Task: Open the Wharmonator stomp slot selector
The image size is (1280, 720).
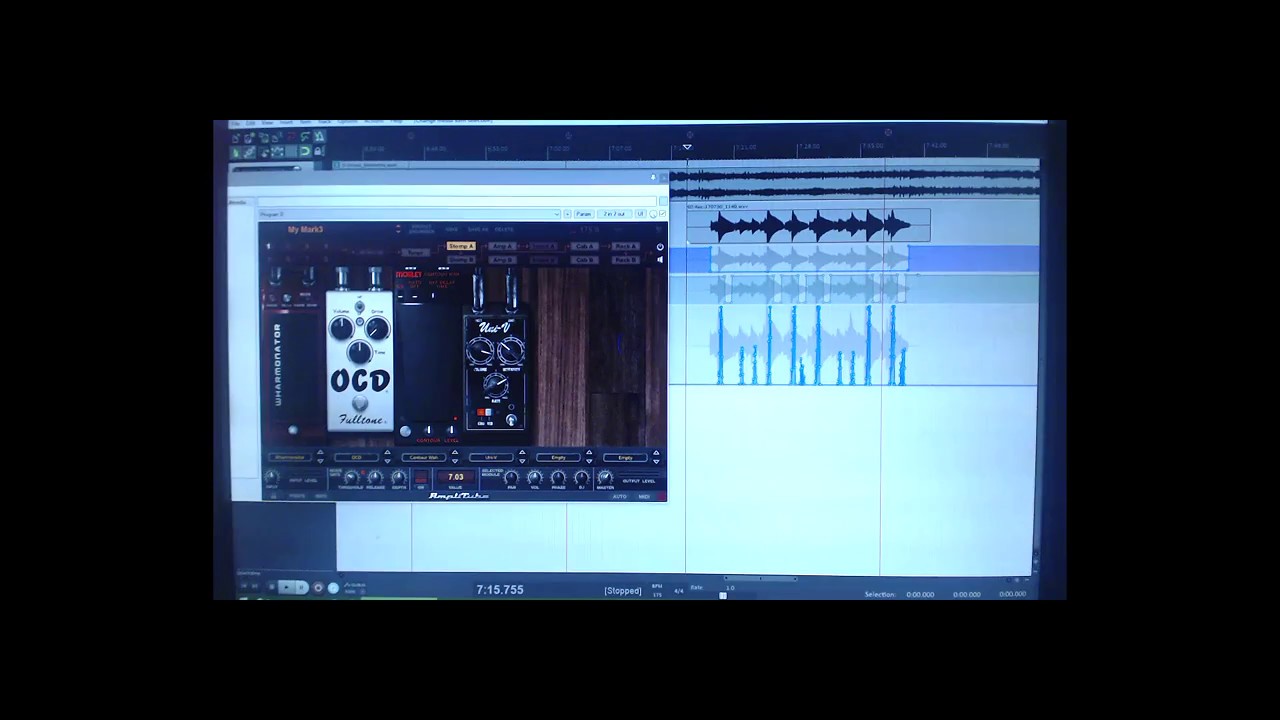Action: tap(290, 457)
